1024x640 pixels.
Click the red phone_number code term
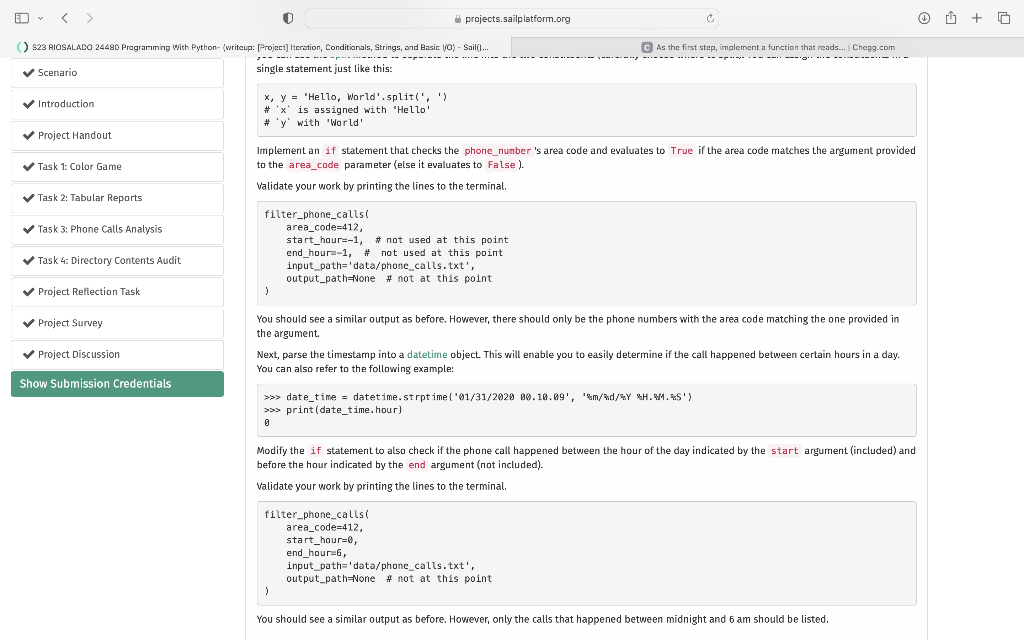pyautogui.click(x=498, y=151)
